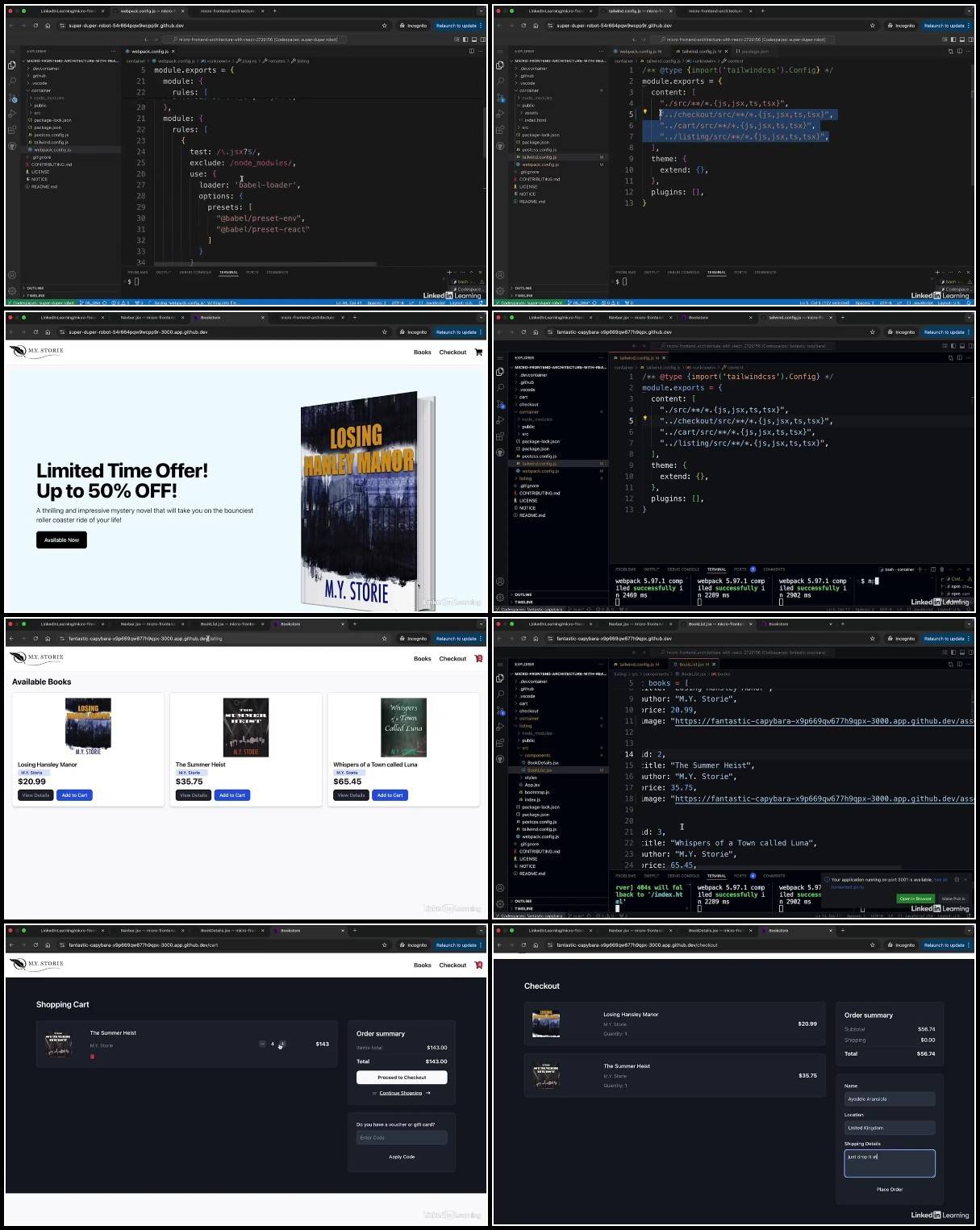The height and width of the screenshot is (1230, 980).
Task: Click Proceed to Checkout in Order summary
Action: coord(402,1078)
